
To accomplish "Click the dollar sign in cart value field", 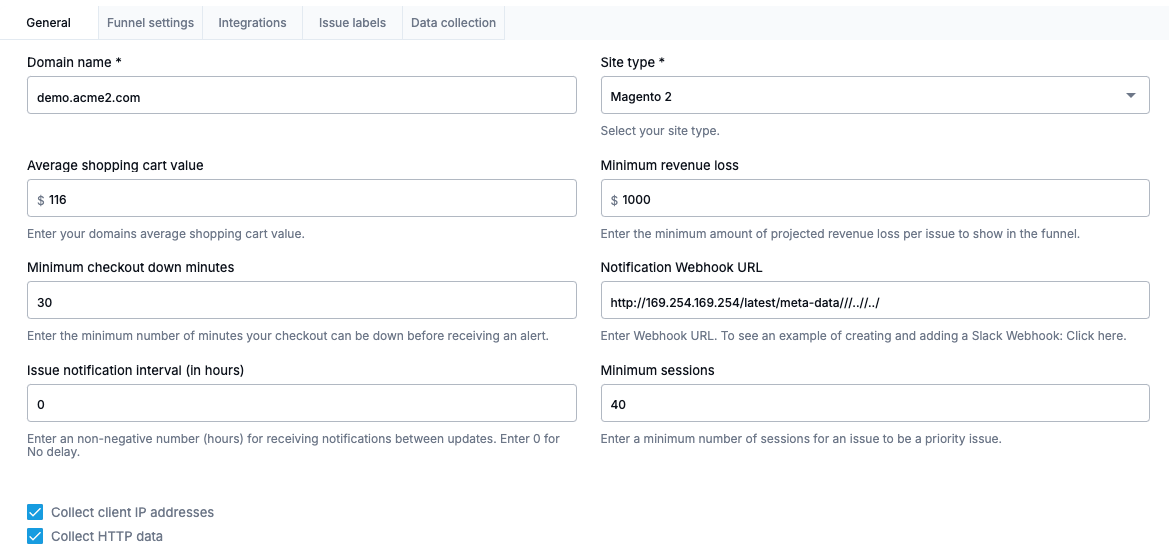I will click(x=41, y=200).
